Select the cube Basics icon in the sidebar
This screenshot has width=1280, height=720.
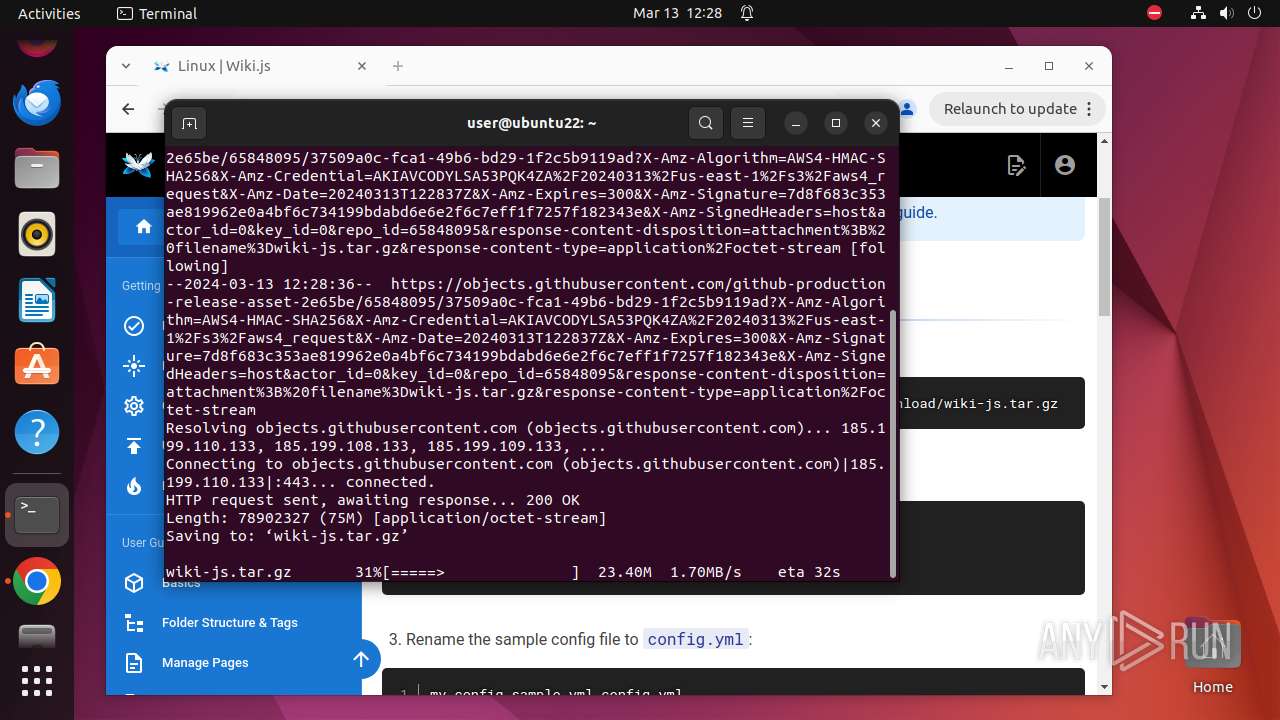(134, 583)
